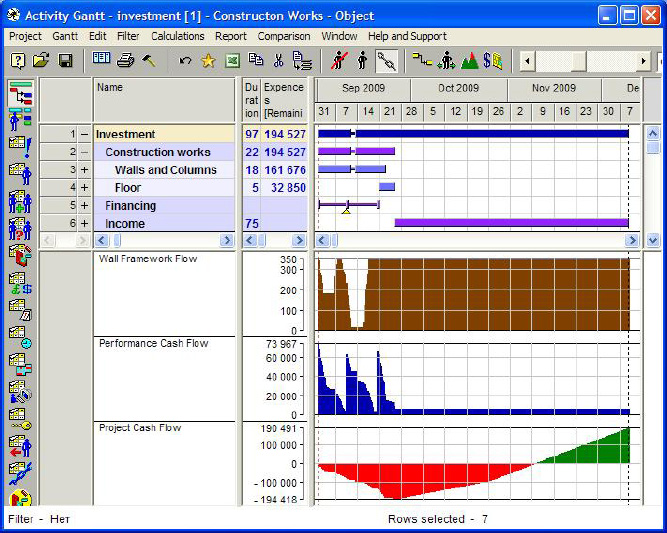This screenshot has height=533, width=667.
Task: Click the Oct 2009 timeline header
Action: 459,88
